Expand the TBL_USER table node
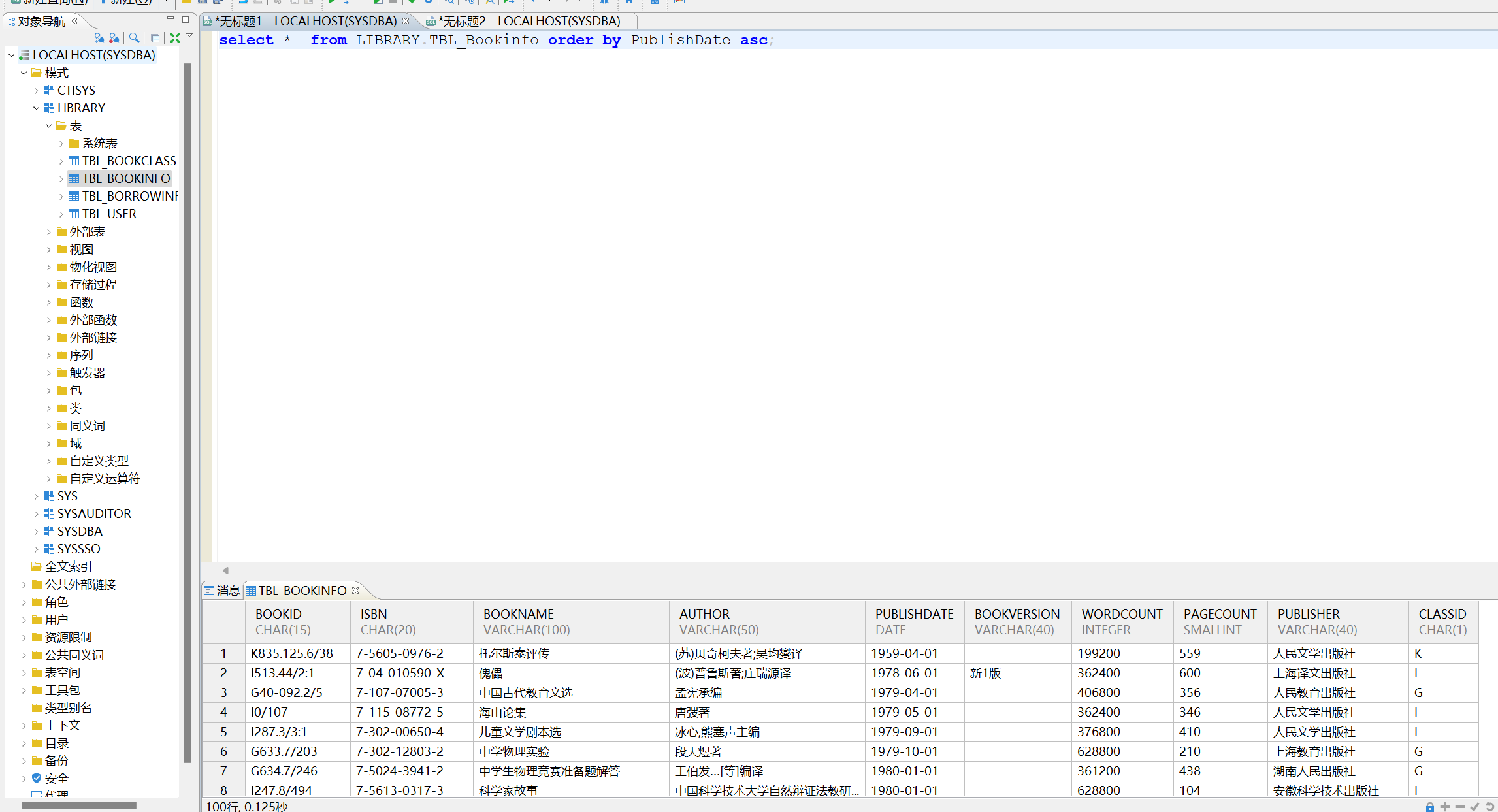Screen dimensions: 1498x812 (61, 214)
